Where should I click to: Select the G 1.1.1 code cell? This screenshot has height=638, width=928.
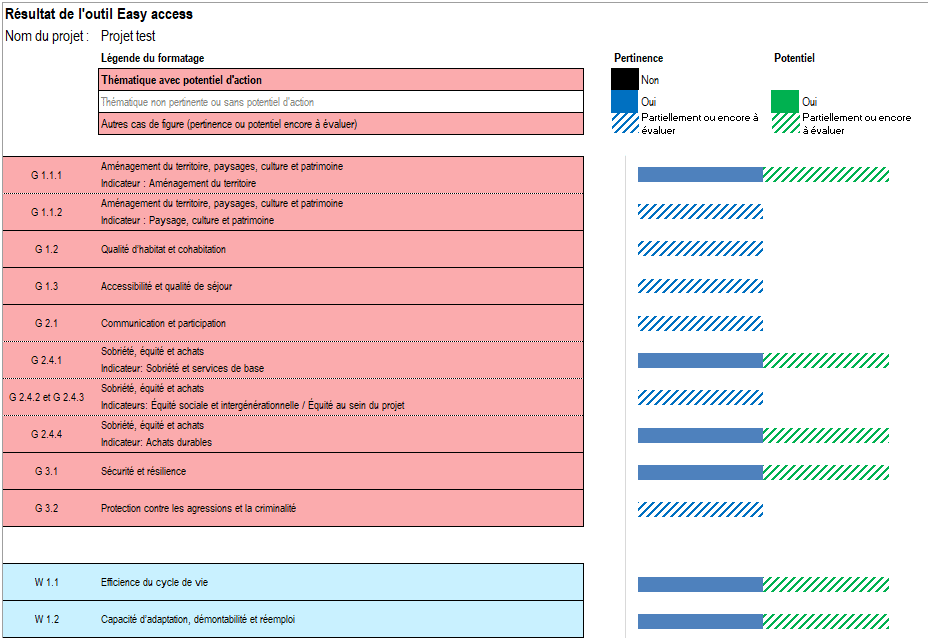[47, 175]
